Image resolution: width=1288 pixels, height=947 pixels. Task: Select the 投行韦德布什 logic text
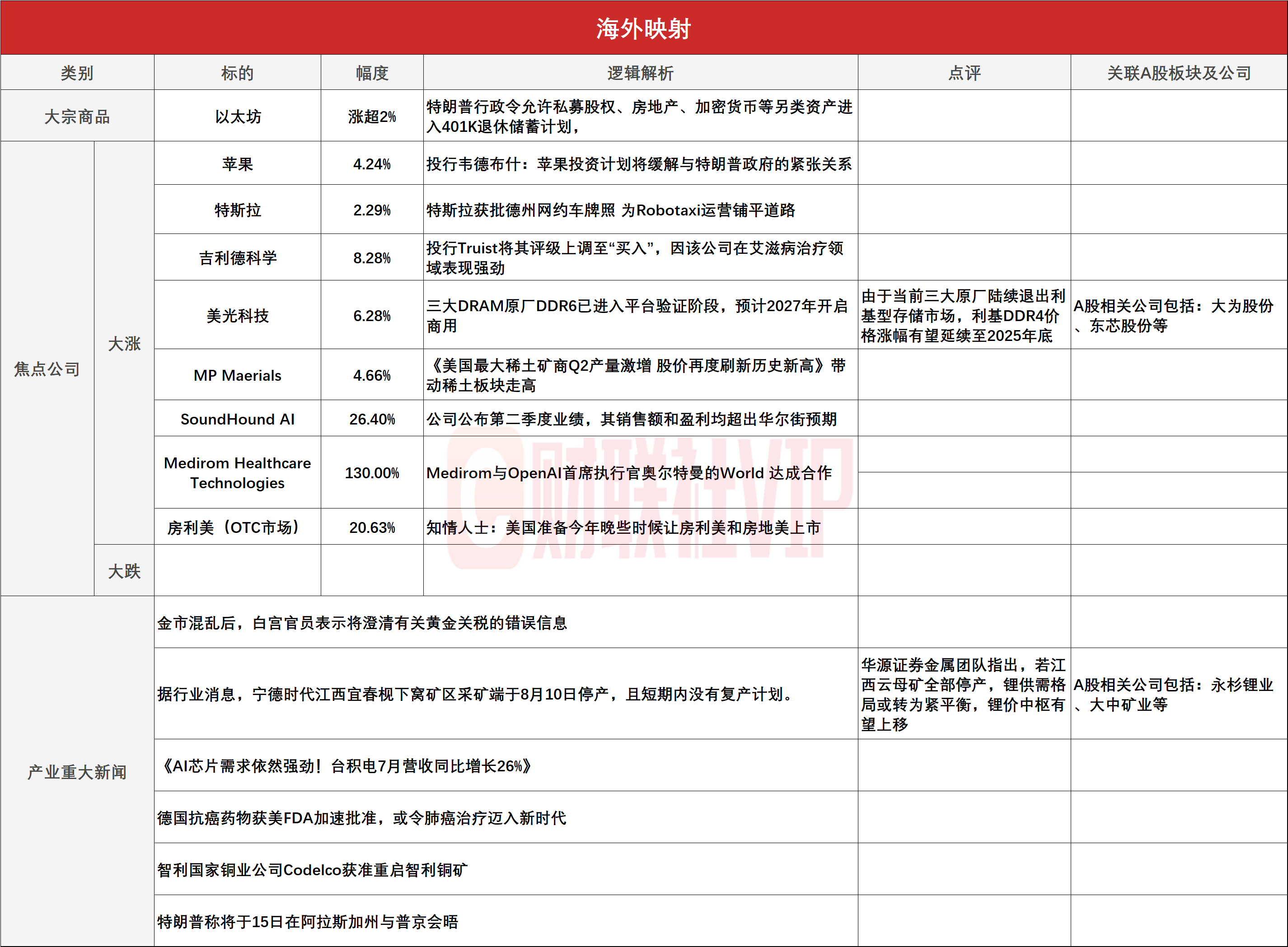(x=639, y=164)
